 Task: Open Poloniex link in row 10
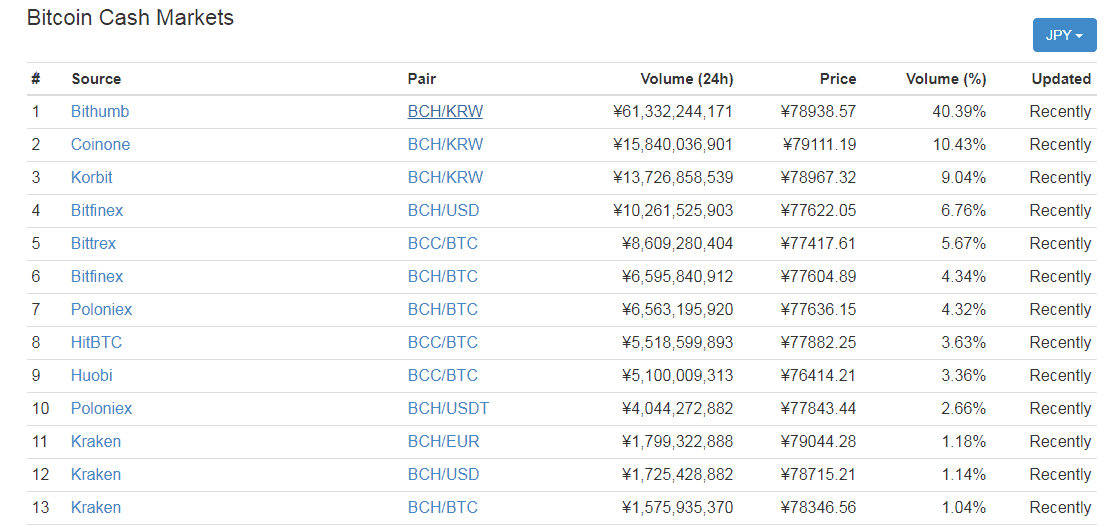tap(101, 408)
